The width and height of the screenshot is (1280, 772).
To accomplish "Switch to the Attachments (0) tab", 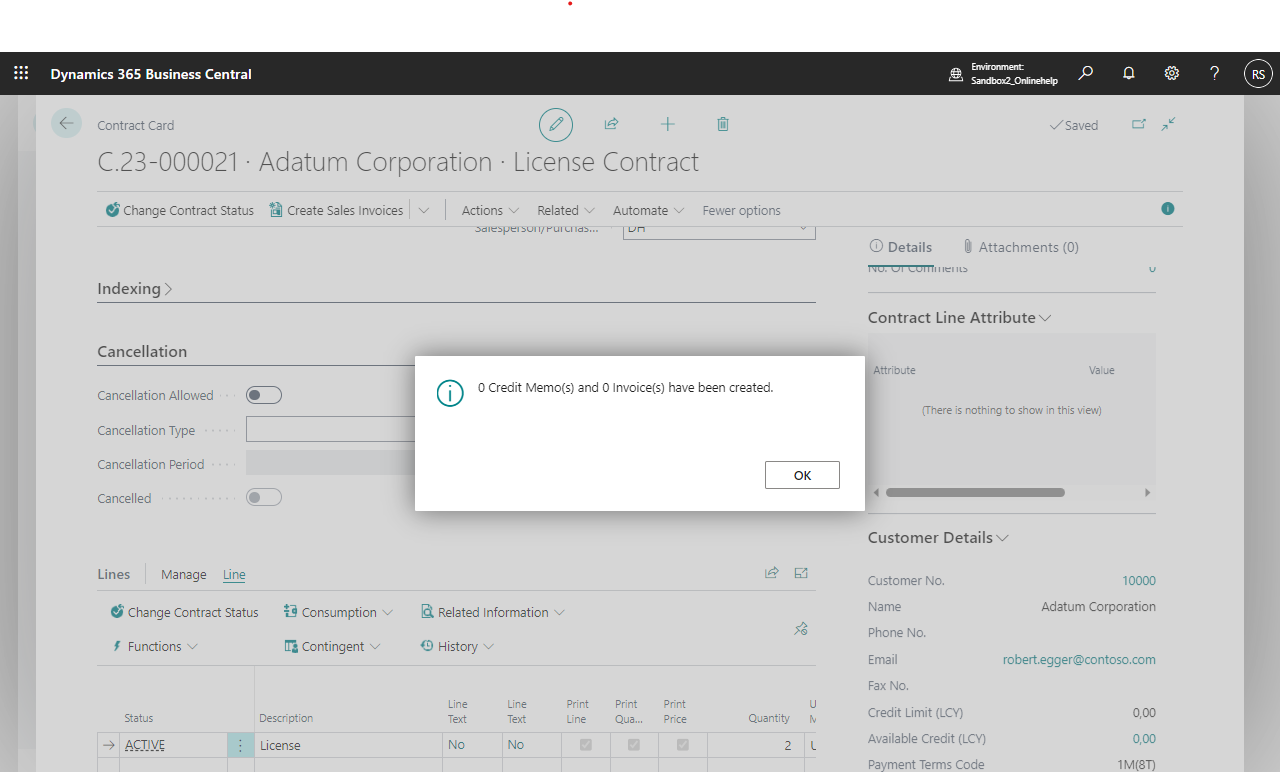I will (1020, 247).
